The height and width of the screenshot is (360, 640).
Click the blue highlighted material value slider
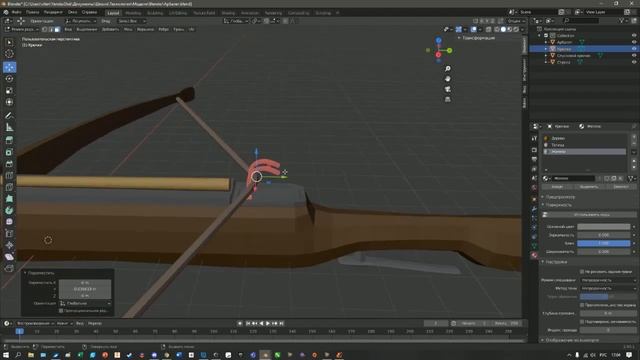(604, 243)
